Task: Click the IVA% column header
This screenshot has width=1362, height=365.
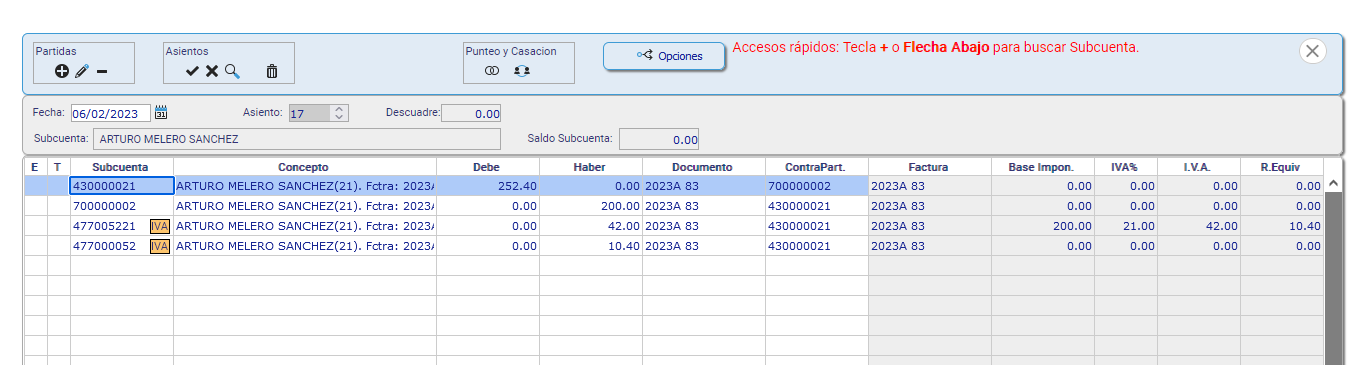Action: click(x=1125, y=167)
